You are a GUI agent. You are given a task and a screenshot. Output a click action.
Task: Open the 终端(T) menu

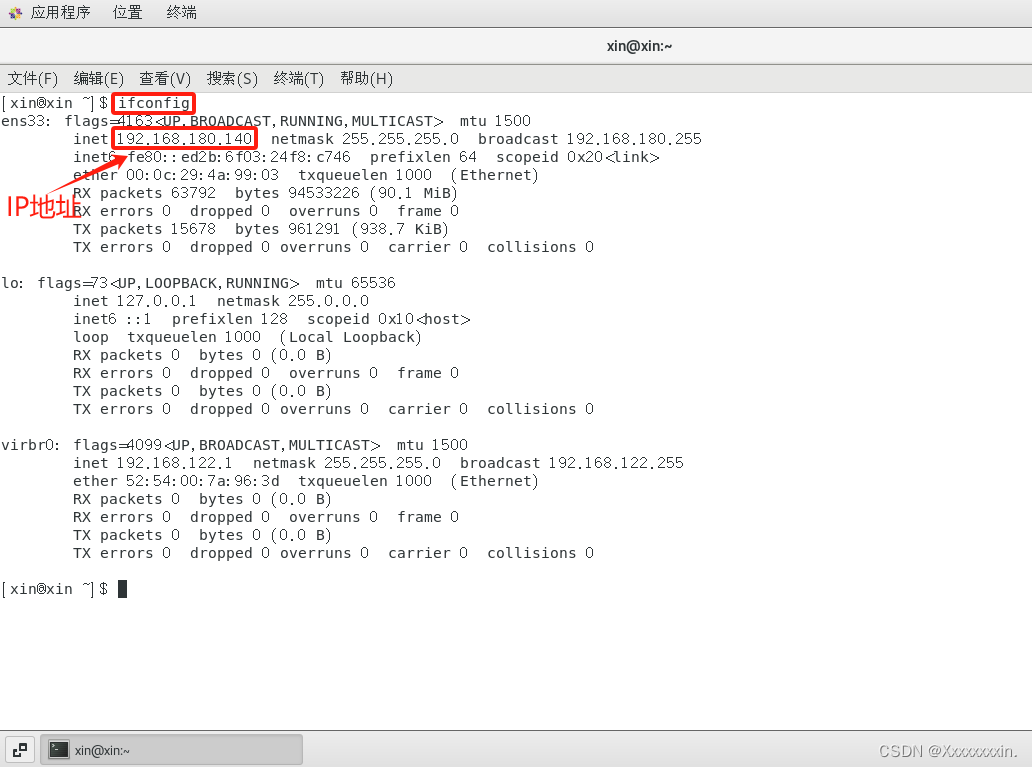pos(298,79)
